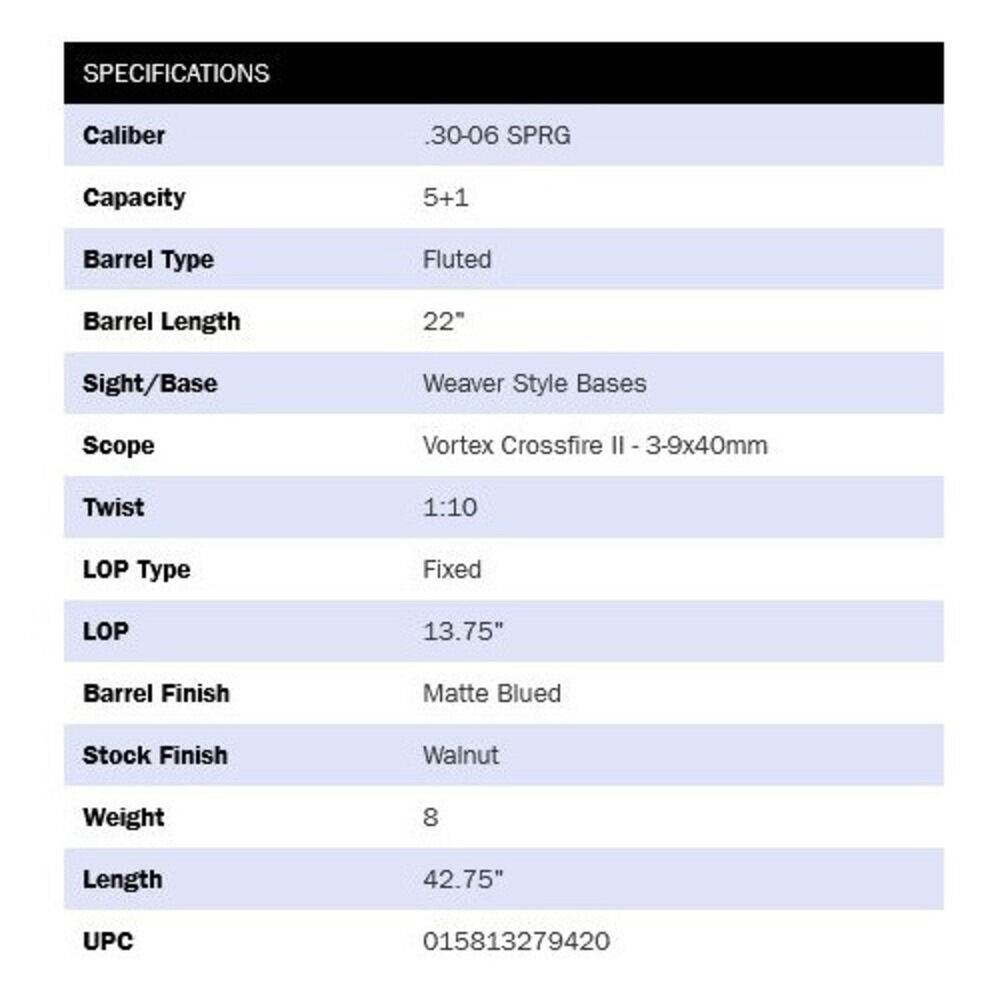The height and width of the screenshot is (1000, 1000).
Task: Click the .30-06 SPRG caliber value
Action: point(496,135)
